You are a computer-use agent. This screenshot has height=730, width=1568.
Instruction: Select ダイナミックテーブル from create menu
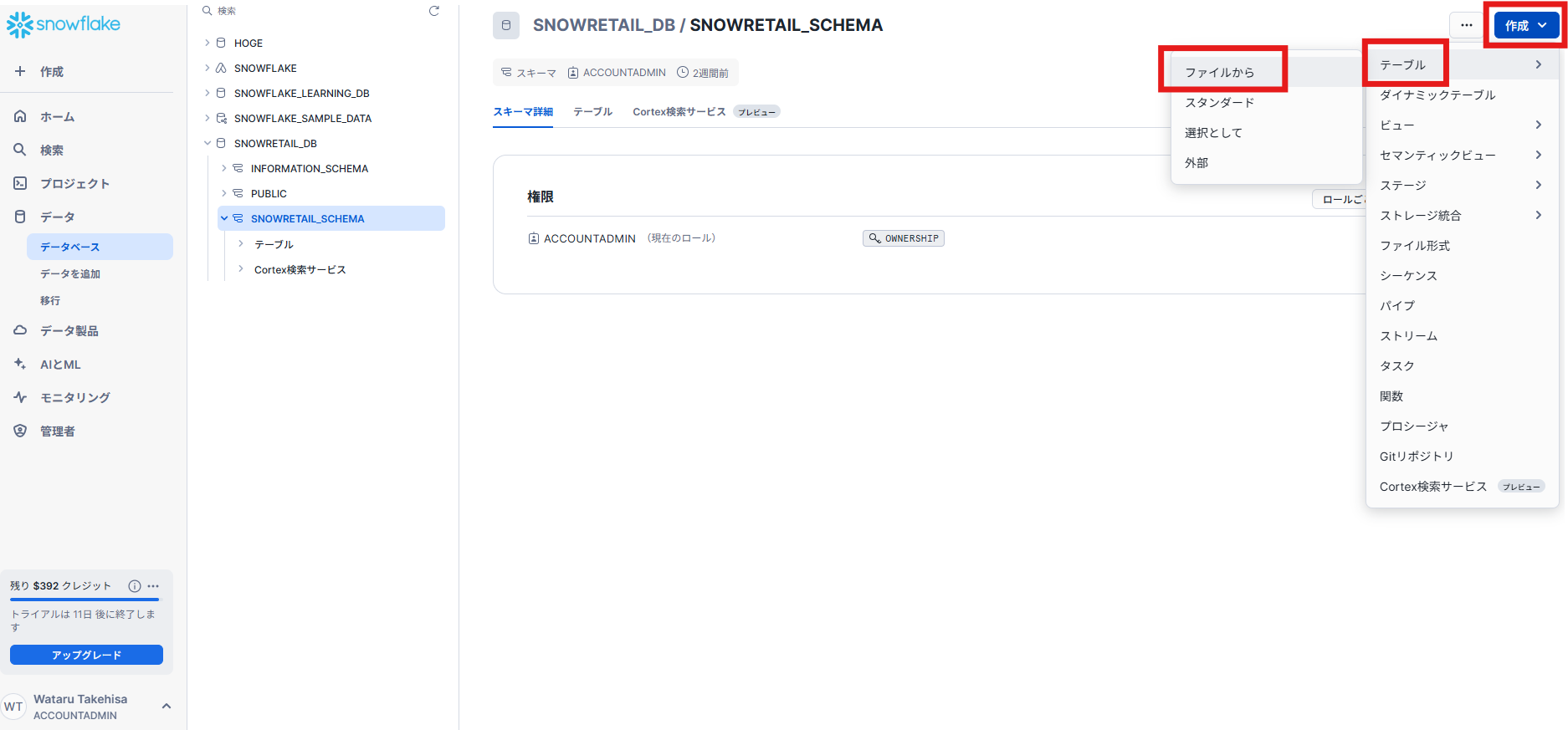[x=1462, y=94]
